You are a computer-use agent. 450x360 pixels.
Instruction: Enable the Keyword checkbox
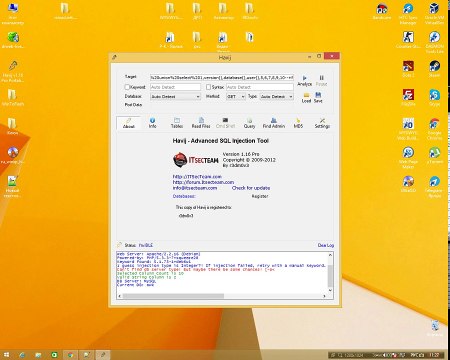(x=127, y=87)
